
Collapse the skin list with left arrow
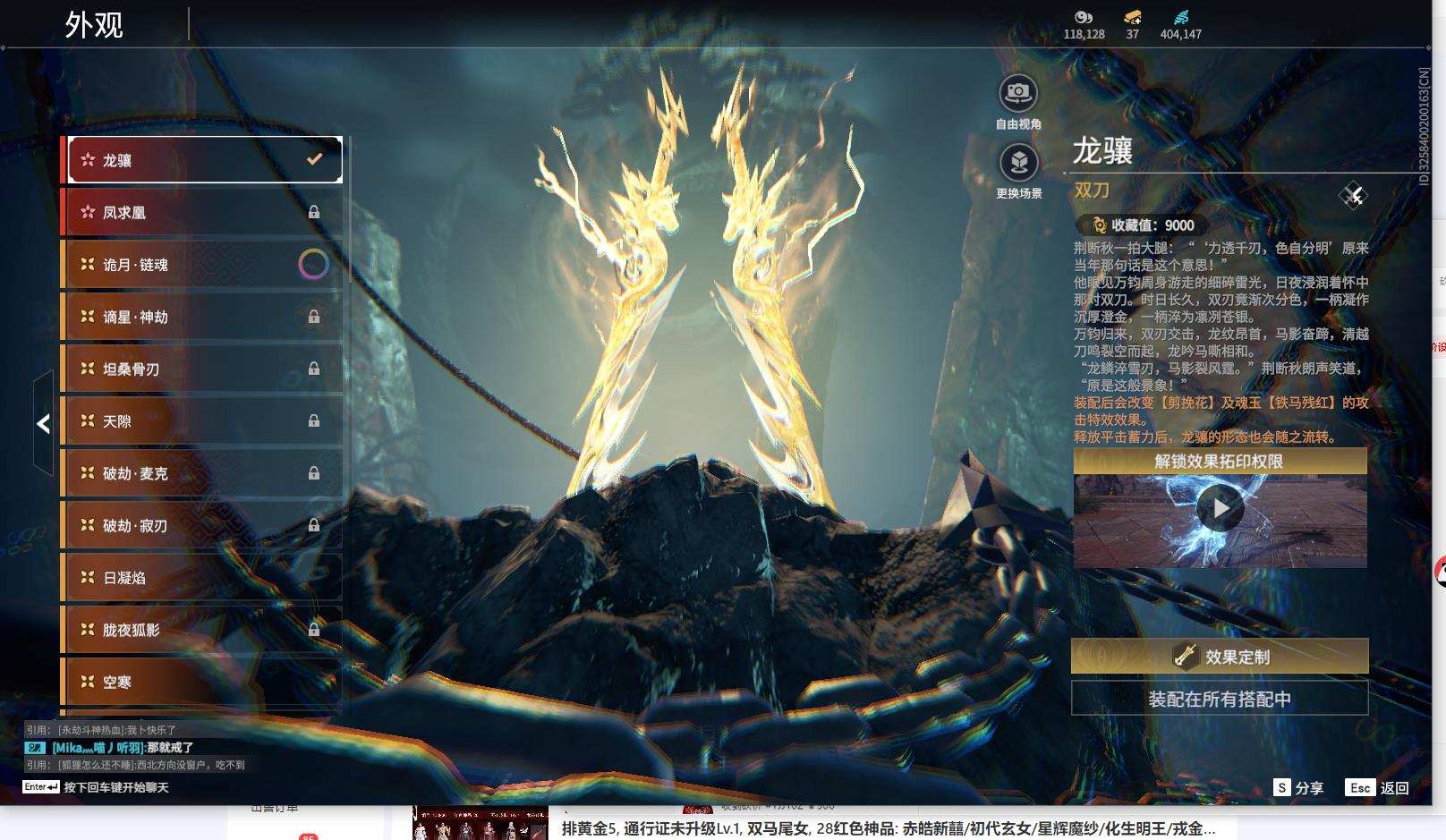pos(43,423)
